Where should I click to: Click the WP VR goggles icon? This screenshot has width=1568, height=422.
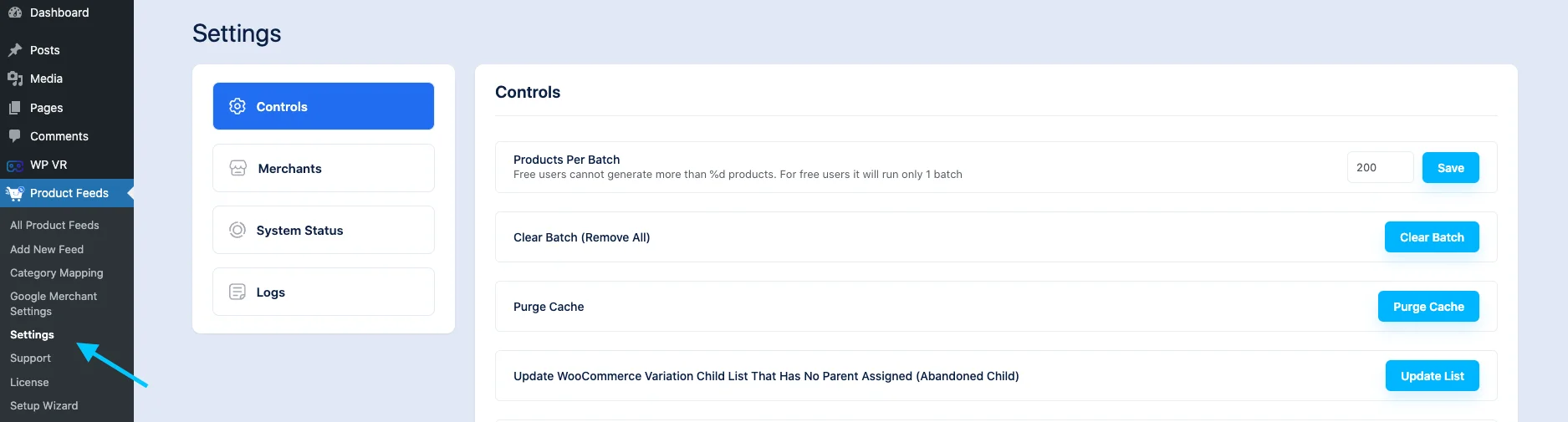(x=14, y=165)
